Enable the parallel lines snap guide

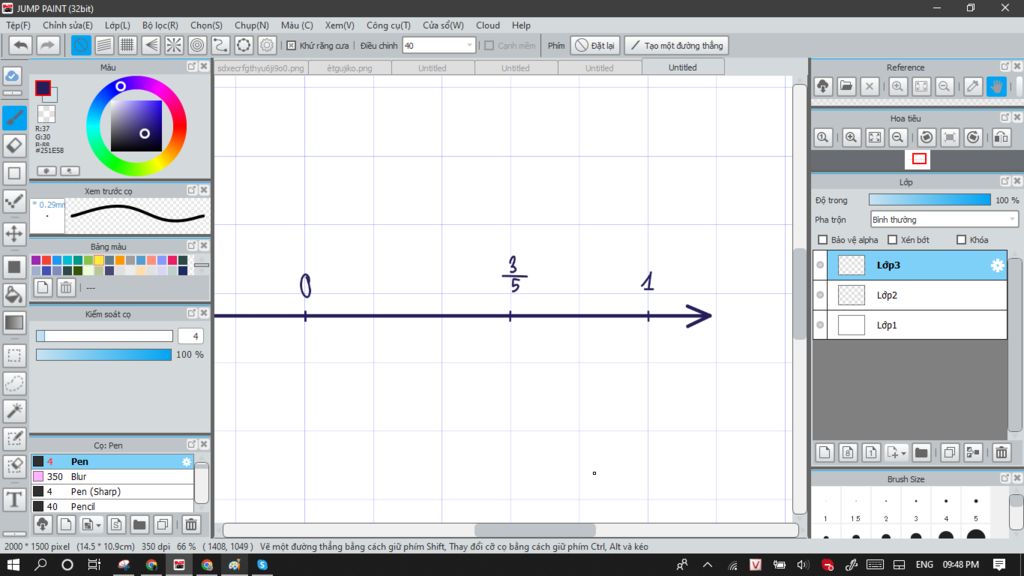pos(104,45)
